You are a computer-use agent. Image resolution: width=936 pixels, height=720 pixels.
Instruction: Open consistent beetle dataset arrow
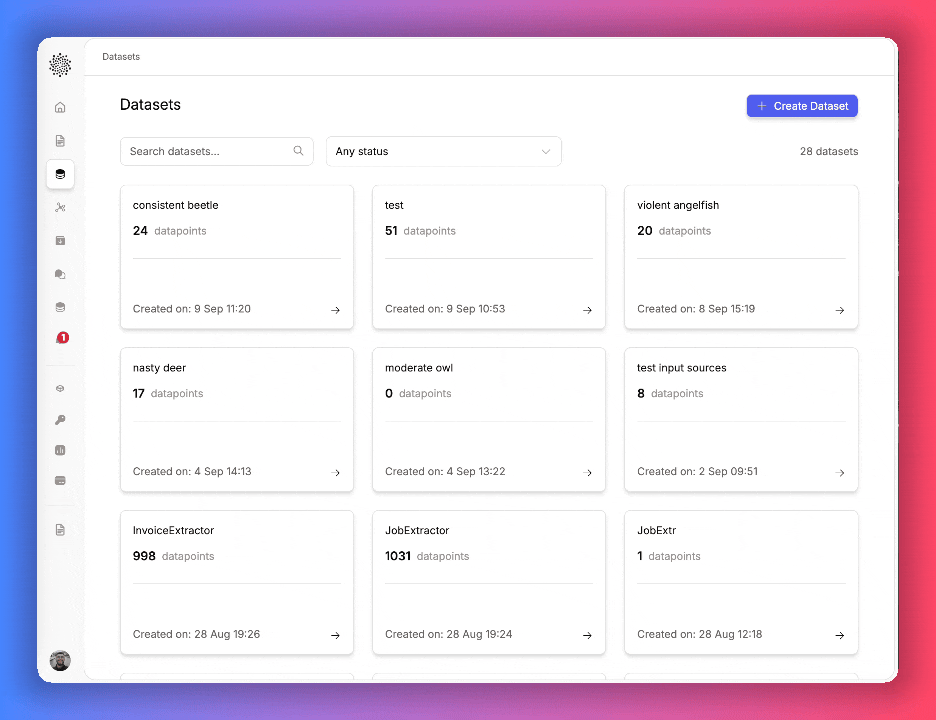click(335, 310)
